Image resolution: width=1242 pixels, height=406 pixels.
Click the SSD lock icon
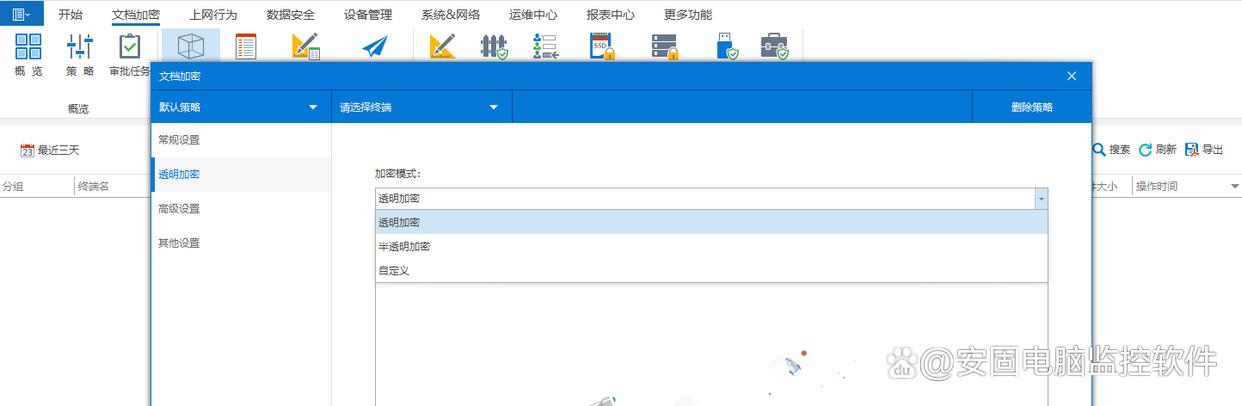click(x=601, y=47)
